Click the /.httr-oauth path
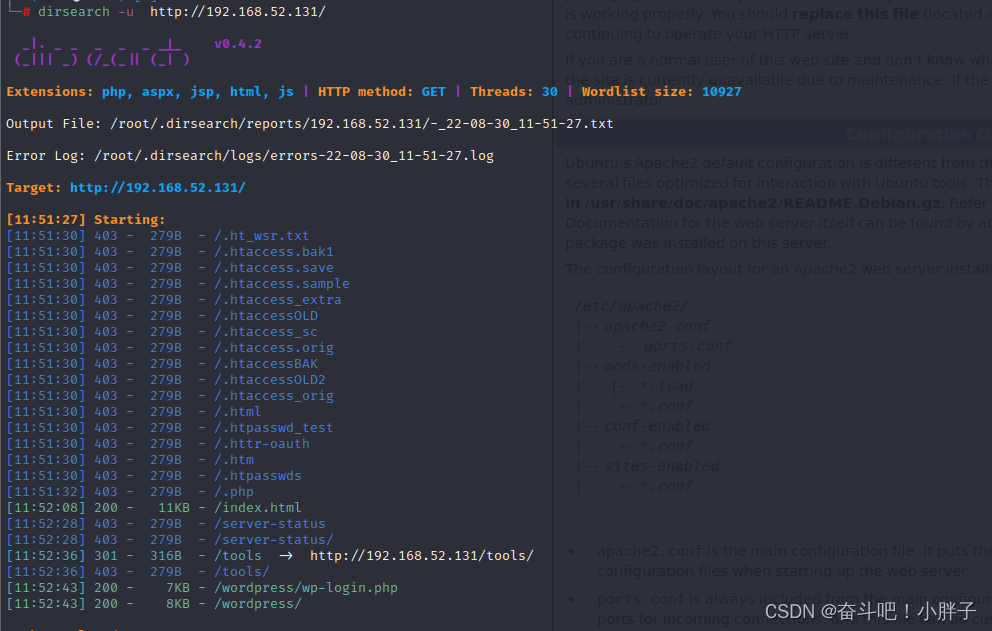The height and width of the screenshot is (631, 992). [x=261, y=444]
